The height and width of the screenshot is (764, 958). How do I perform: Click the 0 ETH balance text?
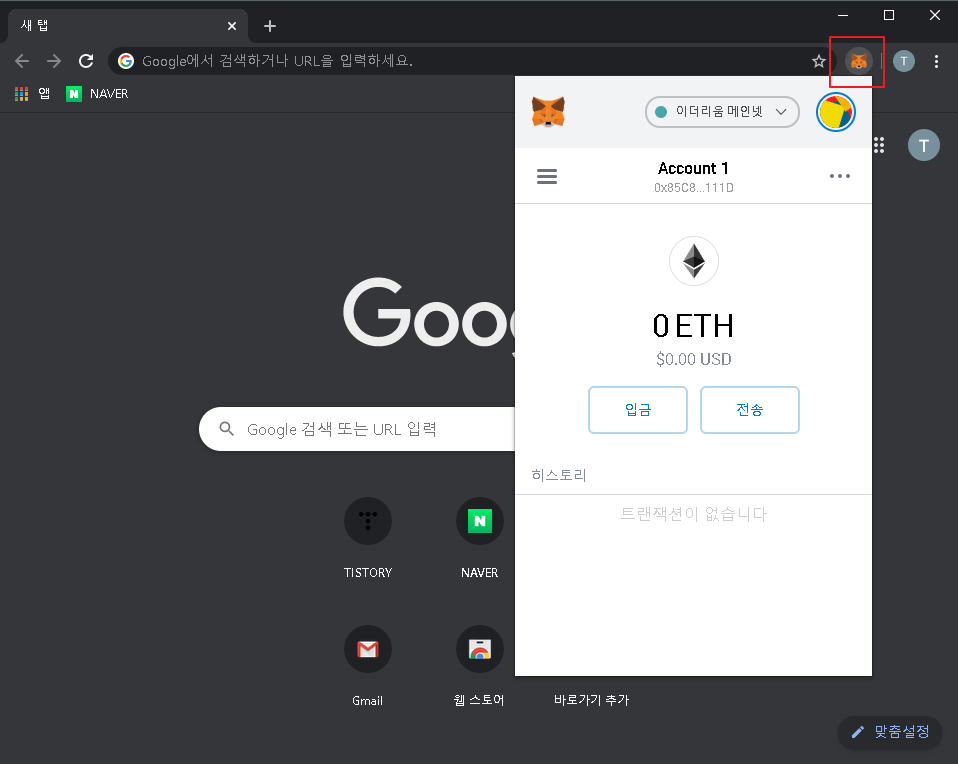(693, 325)
